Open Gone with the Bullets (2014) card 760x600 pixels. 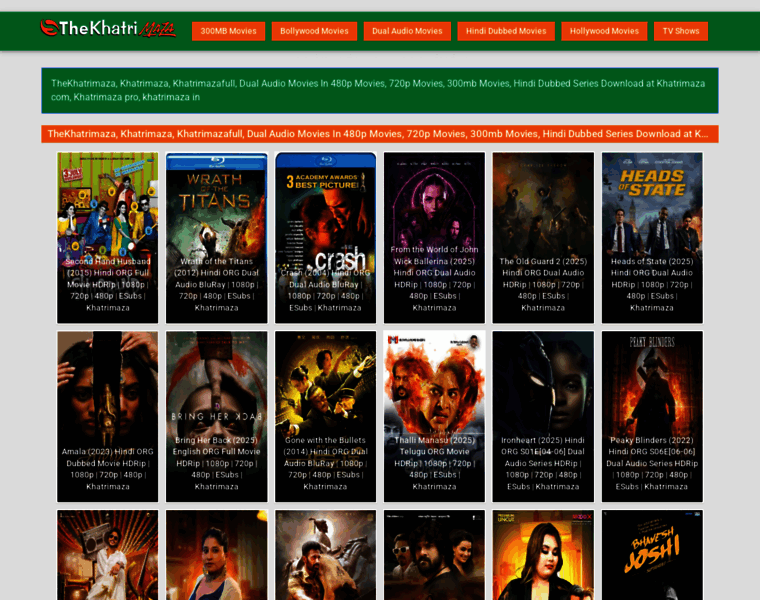(325, 416)
